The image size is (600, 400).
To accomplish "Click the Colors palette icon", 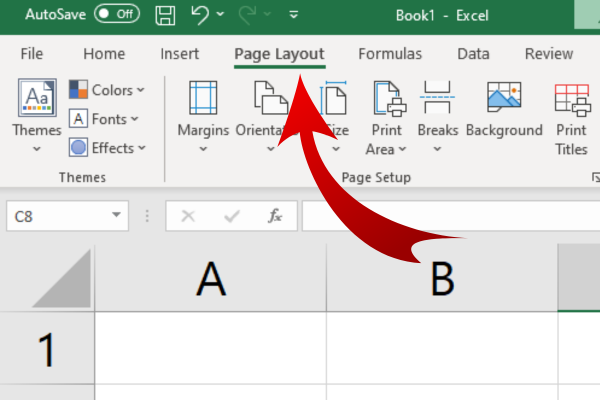I will point(78,89).
